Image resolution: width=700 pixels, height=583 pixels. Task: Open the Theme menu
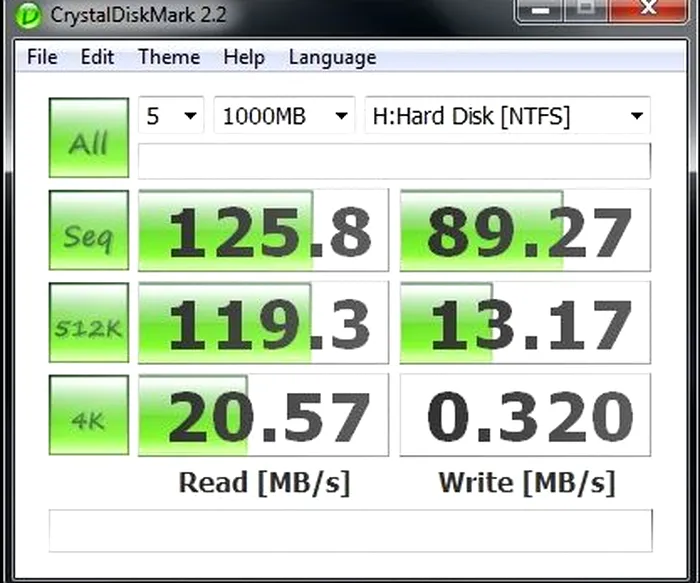click(169, 57)
